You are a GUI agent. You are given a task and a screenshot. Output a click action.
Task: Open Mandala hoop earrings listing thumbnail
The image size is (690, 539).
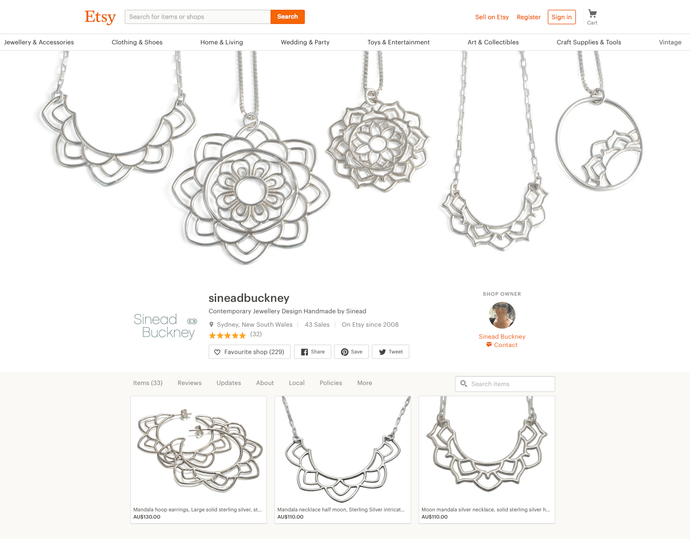tap(198, 451)
